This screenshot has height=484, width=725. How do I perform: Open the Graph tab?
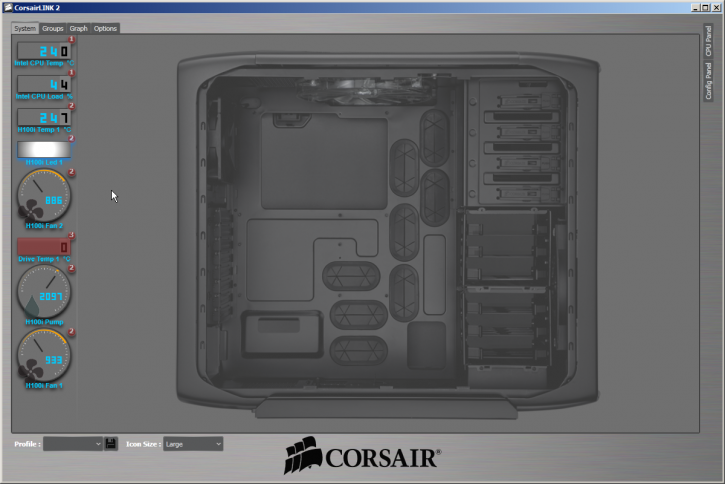[79, 29]
